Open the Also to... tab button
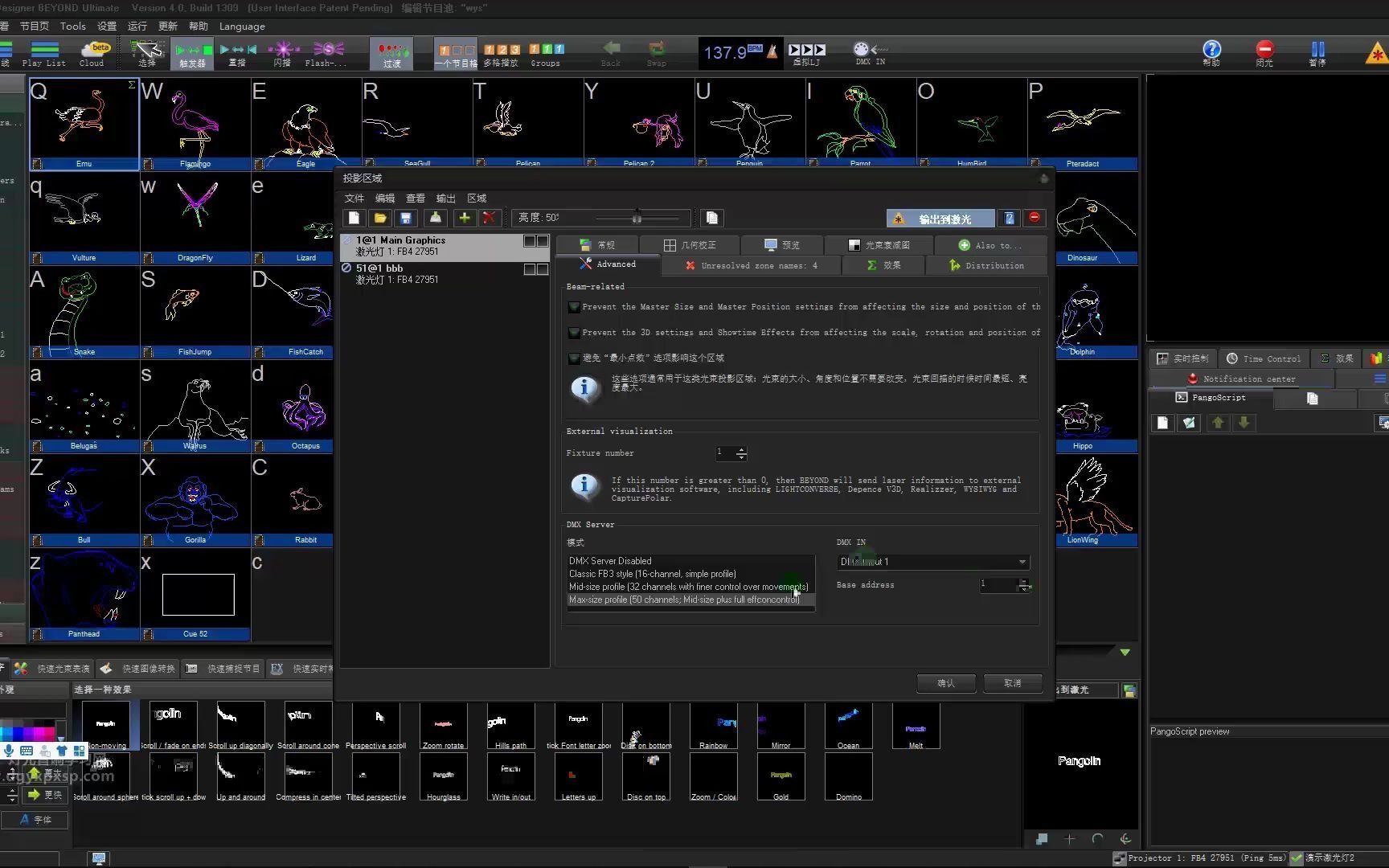 [x=990, y=245]
